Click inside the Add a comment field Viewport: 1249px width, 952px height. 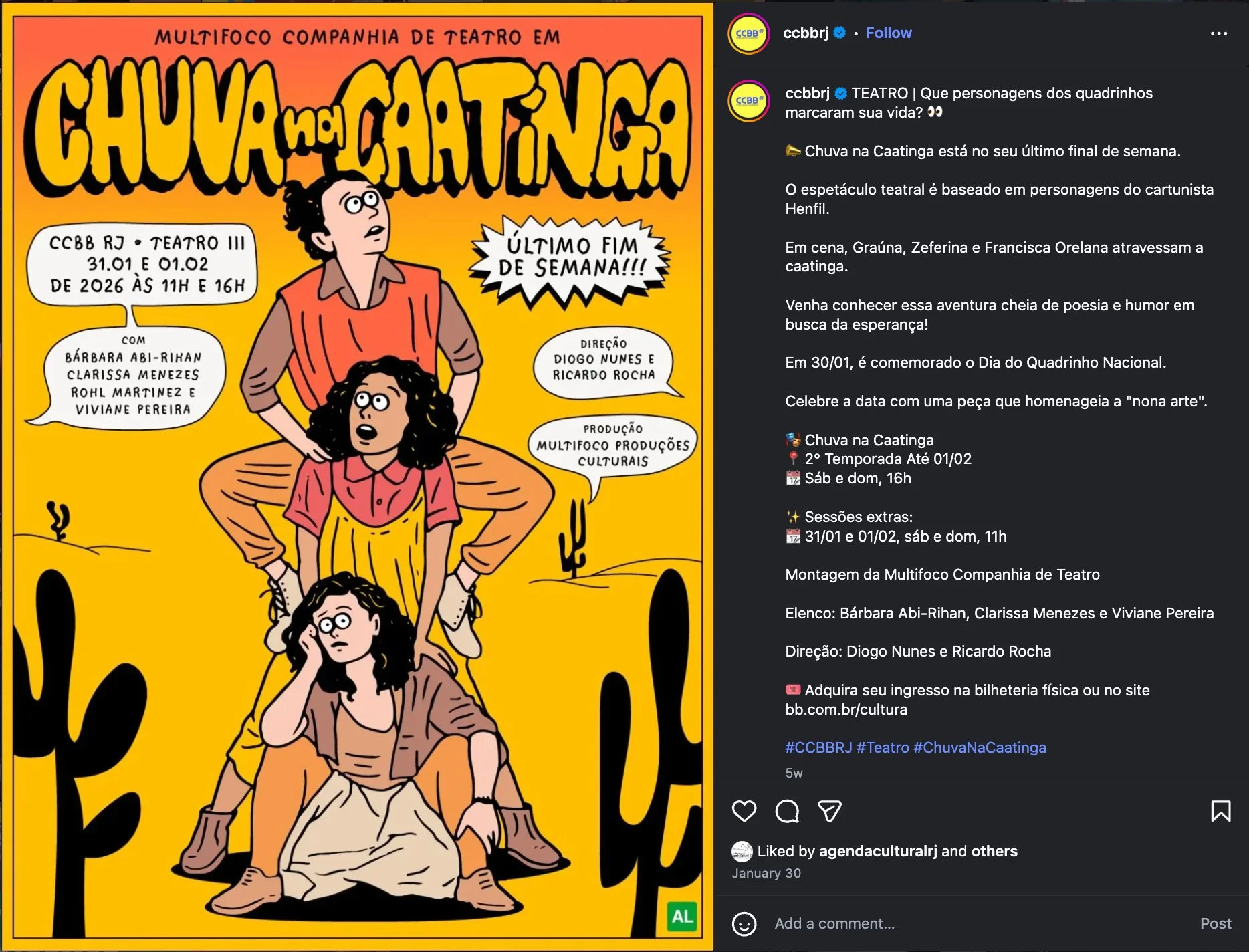980,923
